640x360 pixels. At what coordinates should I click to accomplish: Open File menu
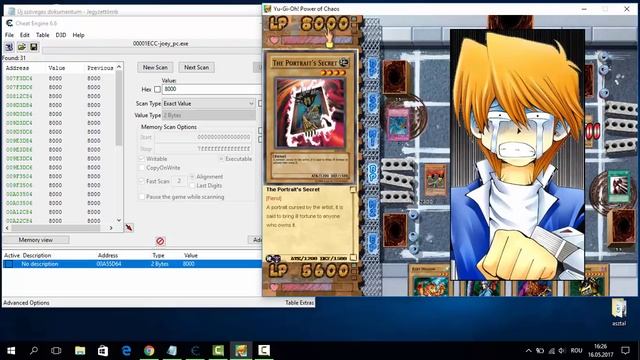[9, 35]
